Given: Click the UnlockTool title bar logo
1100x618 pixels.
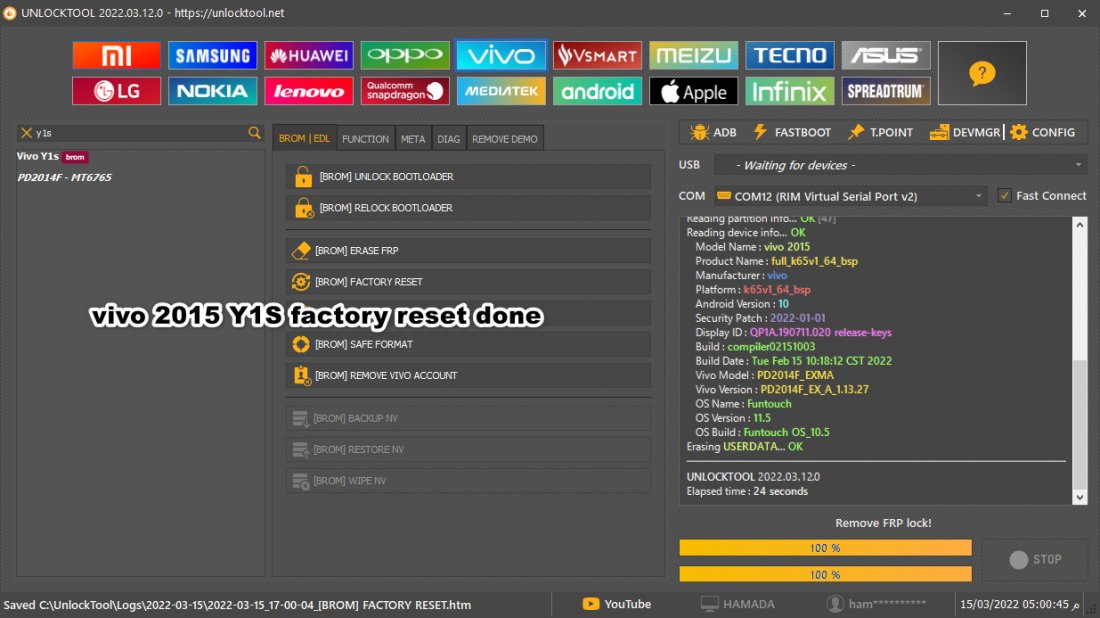Looking at the screenshot, I should tap(10, 13).
